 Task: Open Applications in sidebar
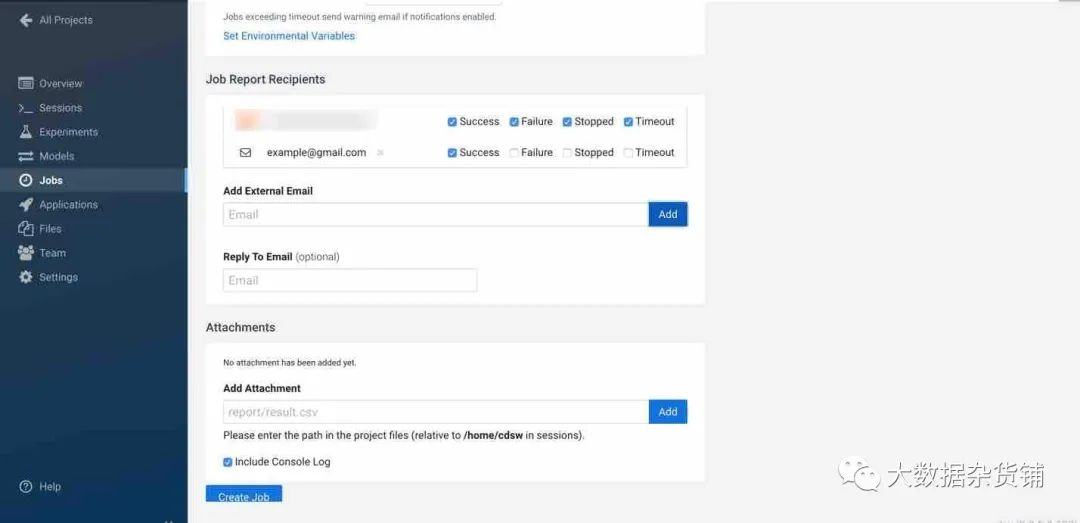(x=68, y=205)
